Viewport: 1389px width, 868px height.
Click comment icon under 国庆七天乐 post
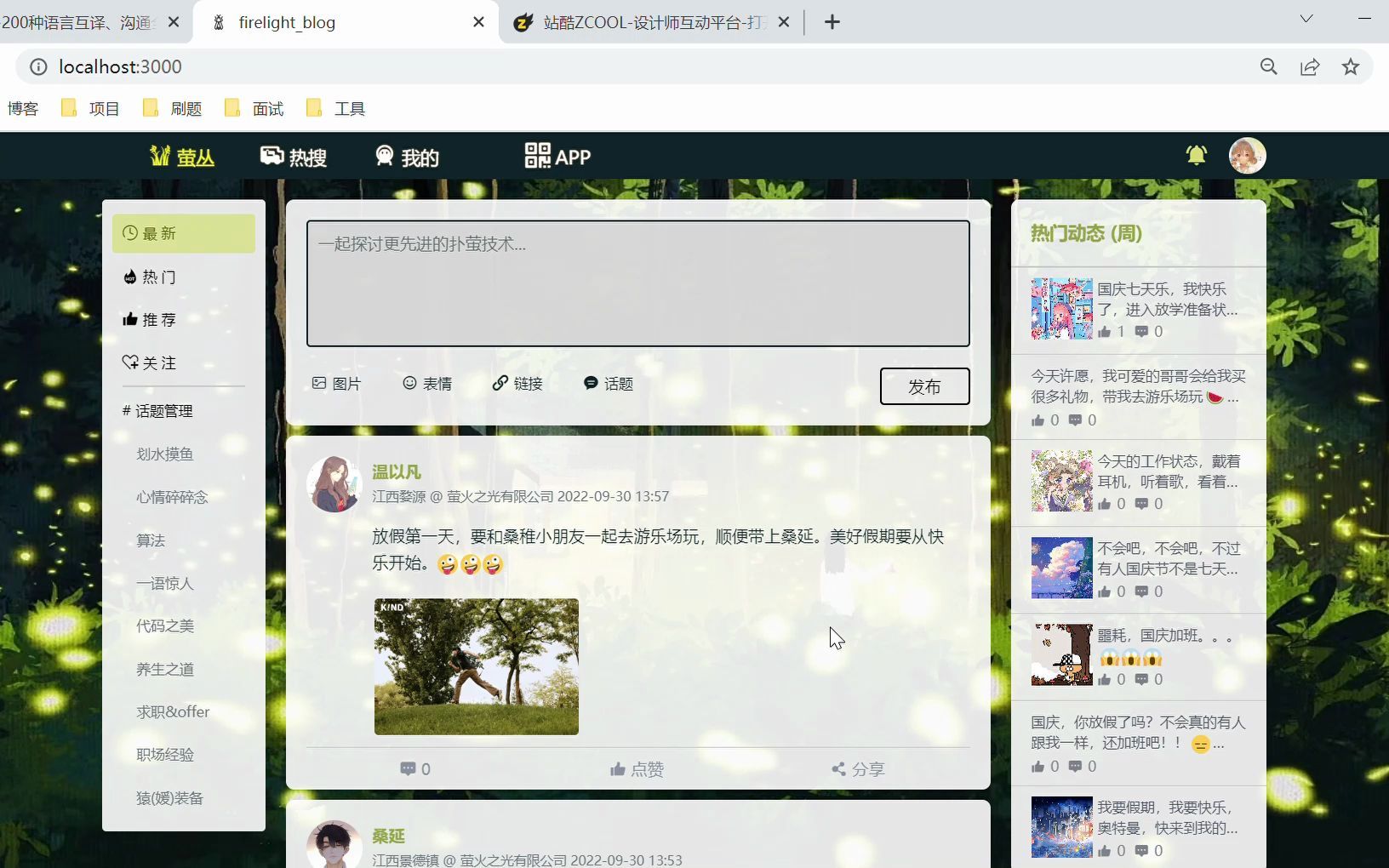pos(1142,332)
